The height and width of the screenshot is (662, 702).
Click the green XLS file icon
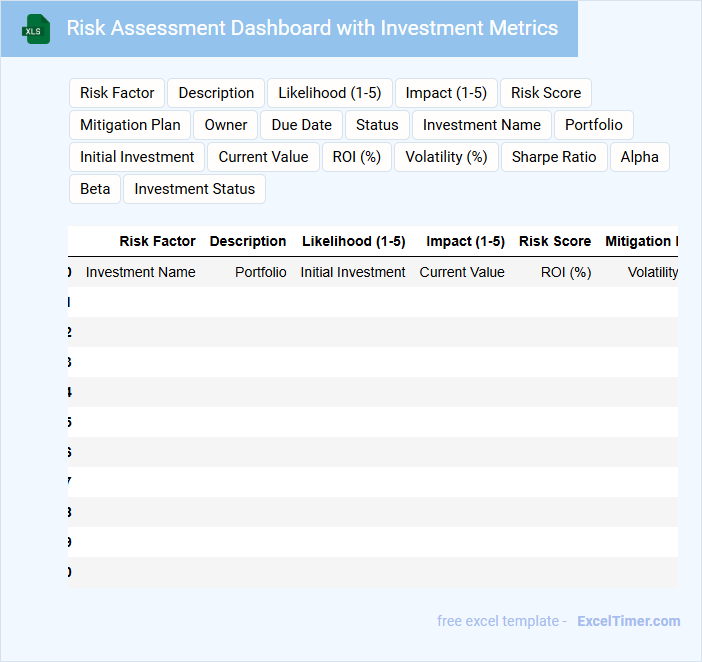pyautogui.click(x=36, y=29)
